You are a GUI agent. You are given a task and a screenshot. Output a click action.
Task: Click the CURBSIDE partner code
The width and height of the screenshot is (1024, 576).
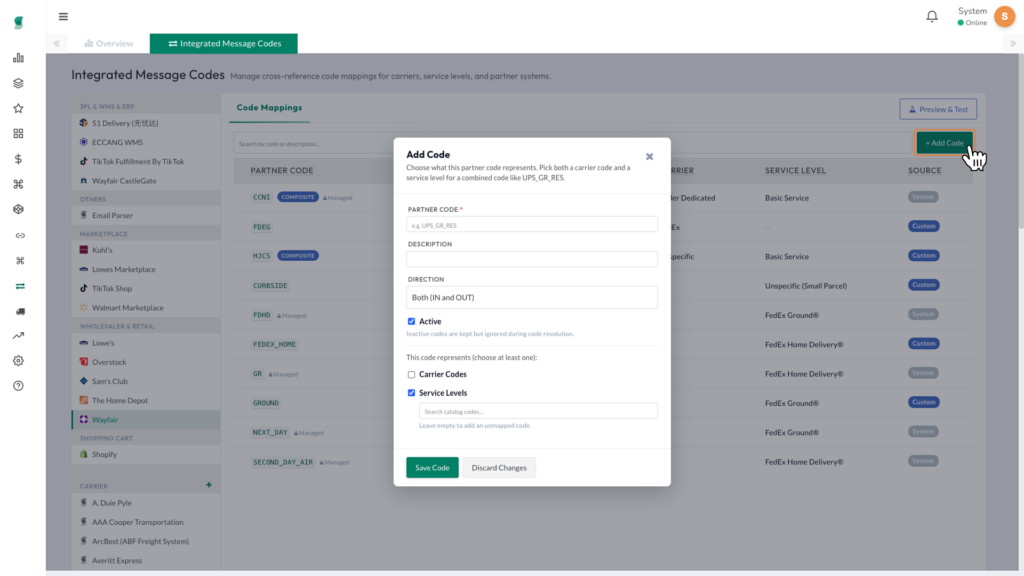click(270, 285)
